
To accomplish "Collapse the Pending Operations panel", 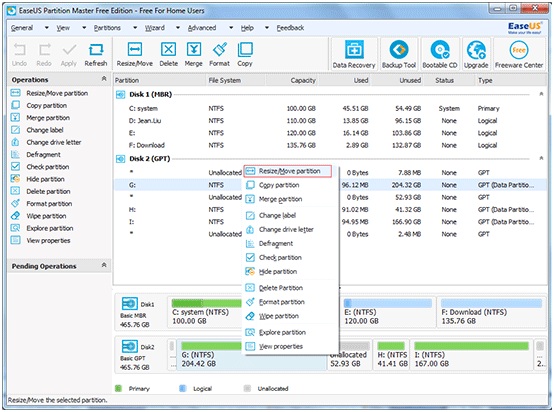I will tap(104, 265).
